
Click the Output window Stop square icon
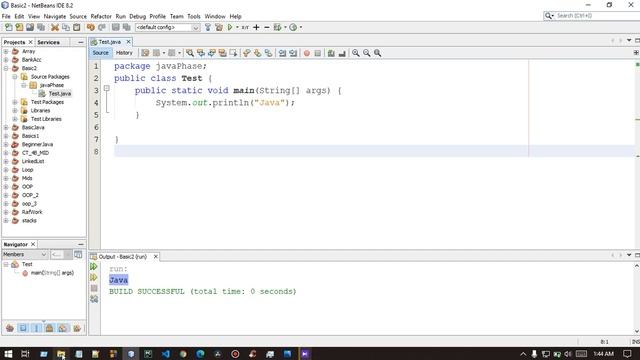pyautogui.click(x=94, y=288)
